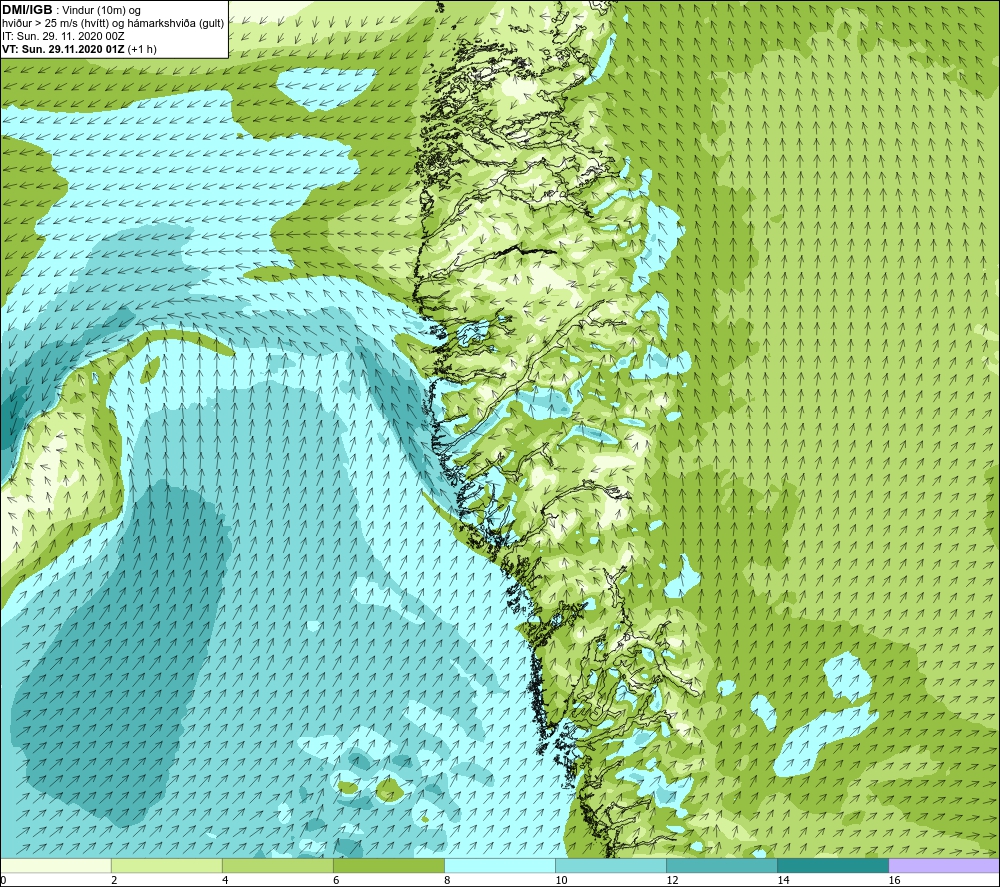Click the scale label "14"
The width and height of the screenshot is (1000, 887).
[x=783, y=881]
